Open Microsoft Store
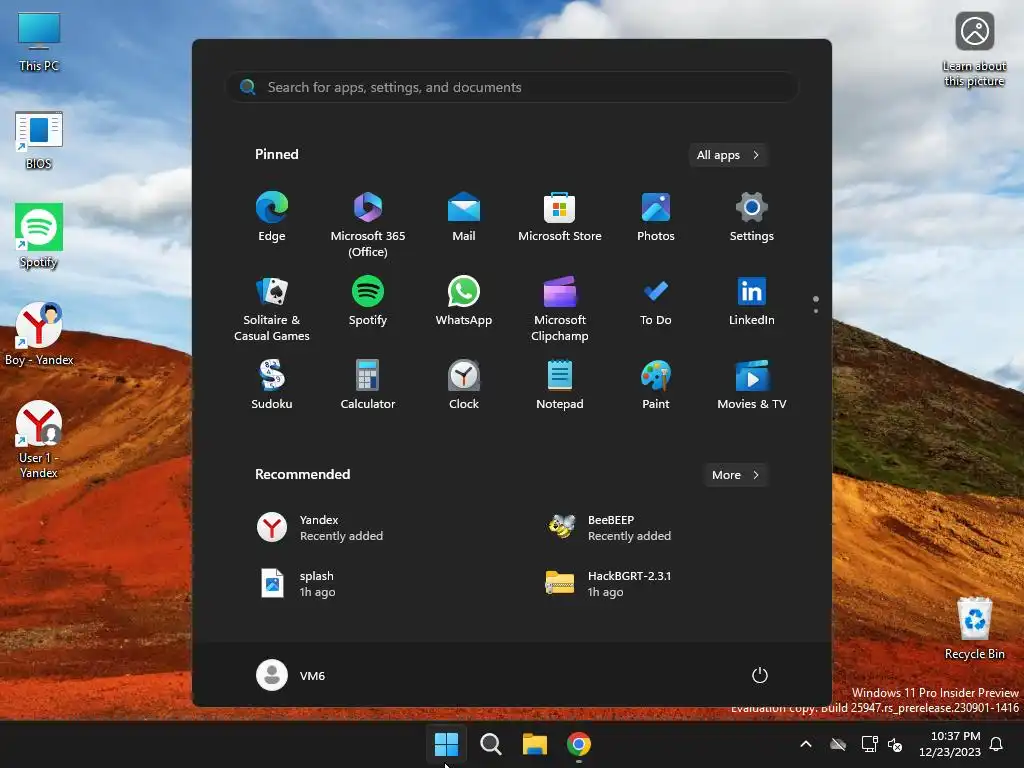1024x768 pixels. click(x=560, y=217)
